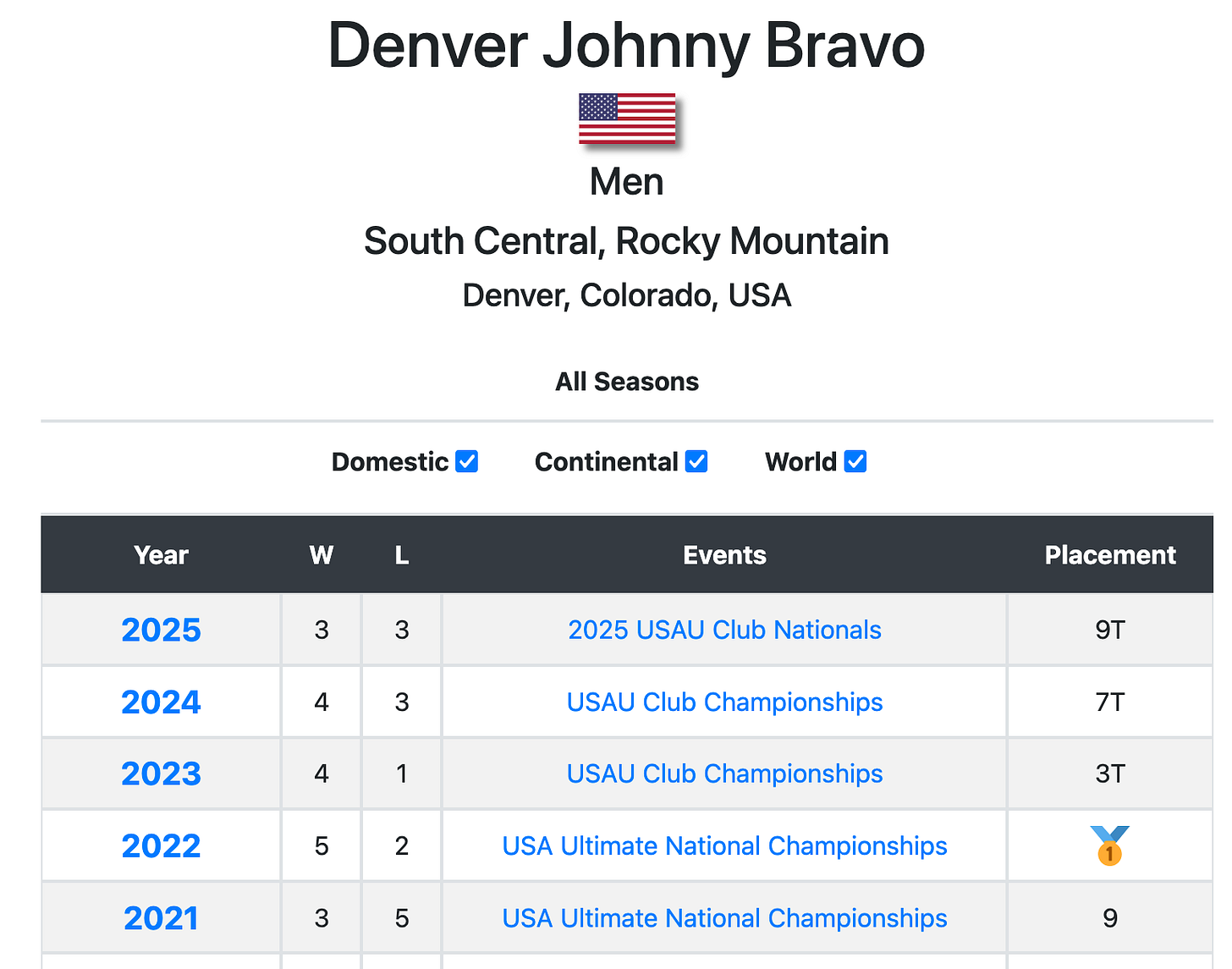Open the 2024 season link
Screen dimensions: 1232x969
(161, 702)
